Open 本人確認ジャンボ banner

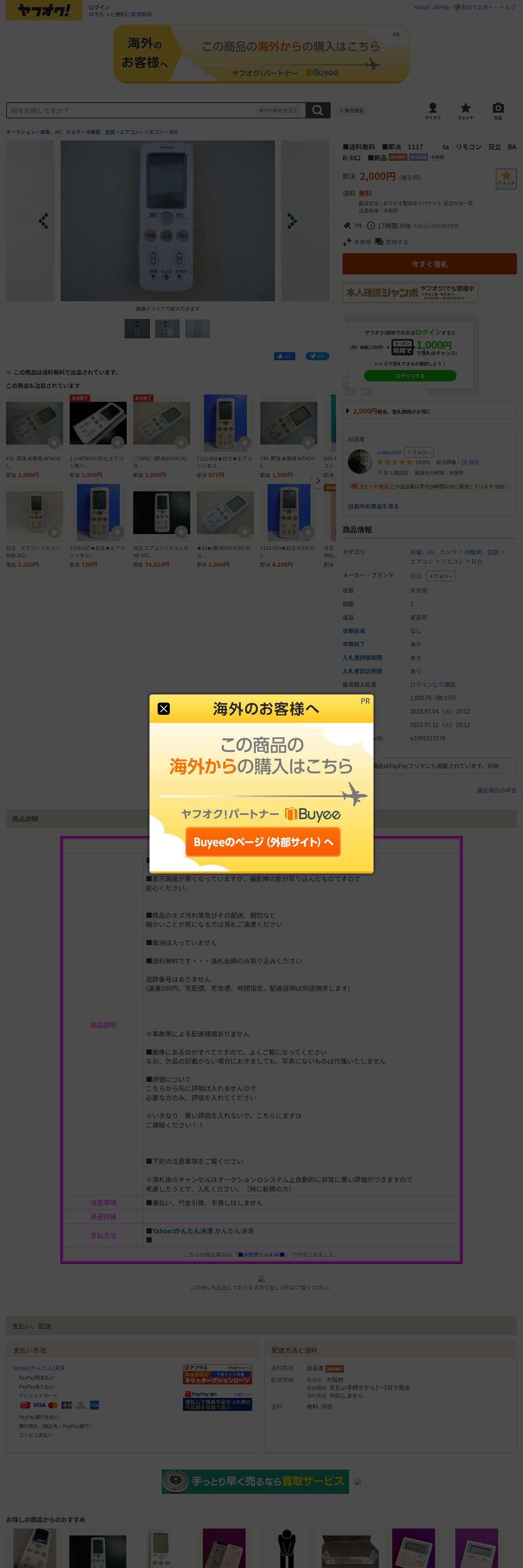[x=410, y=292]
